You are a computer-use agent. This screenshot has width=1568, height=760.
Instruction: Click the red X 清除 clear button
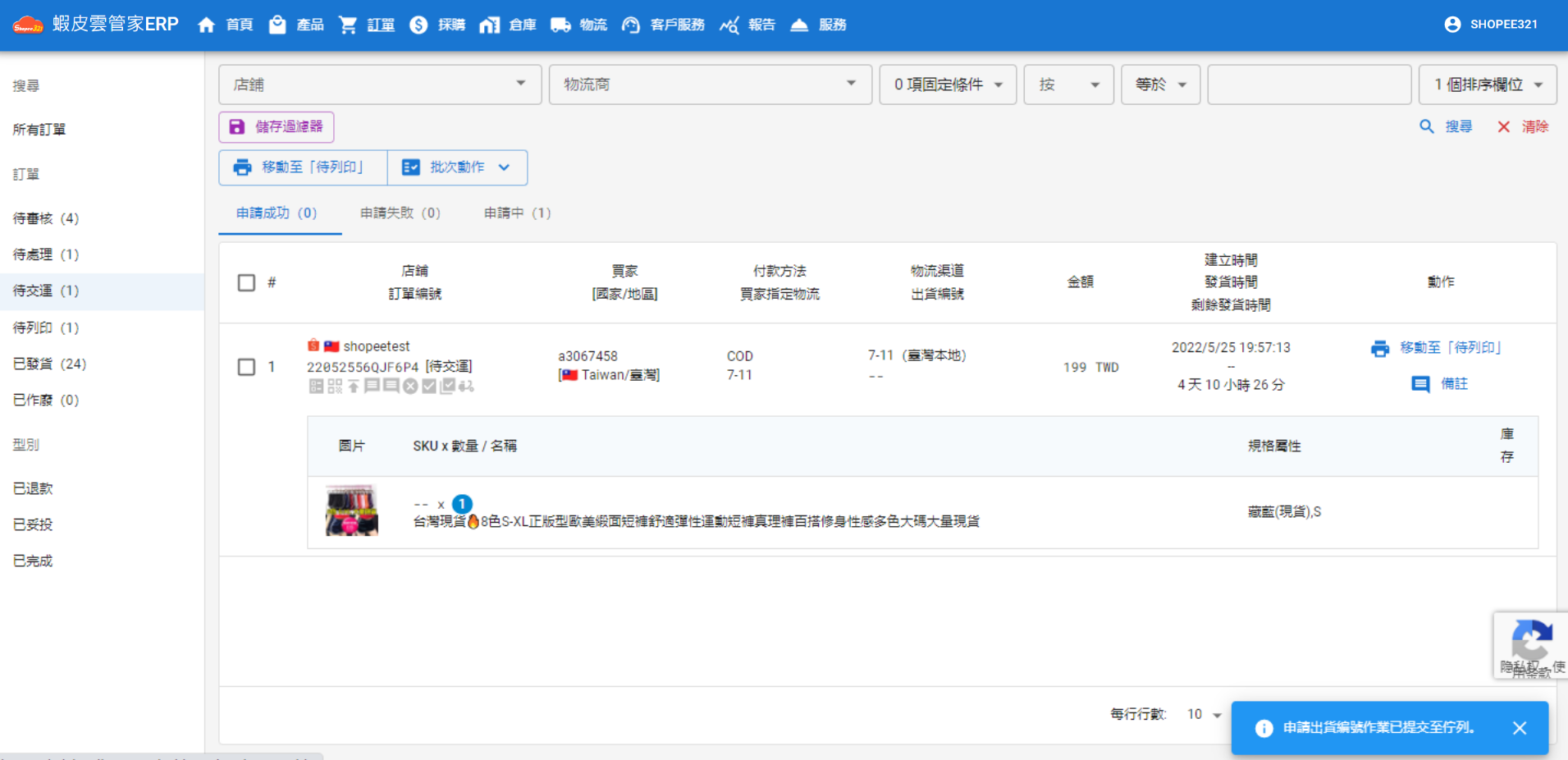point(1522,126)
